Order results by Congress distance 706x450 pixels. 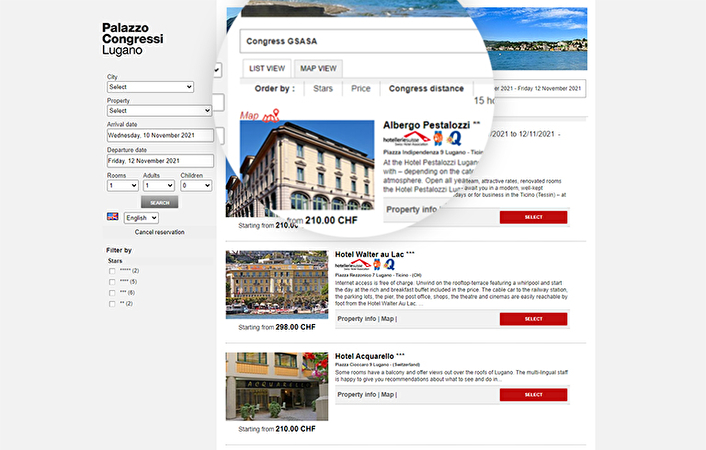(x=426, y=89)
